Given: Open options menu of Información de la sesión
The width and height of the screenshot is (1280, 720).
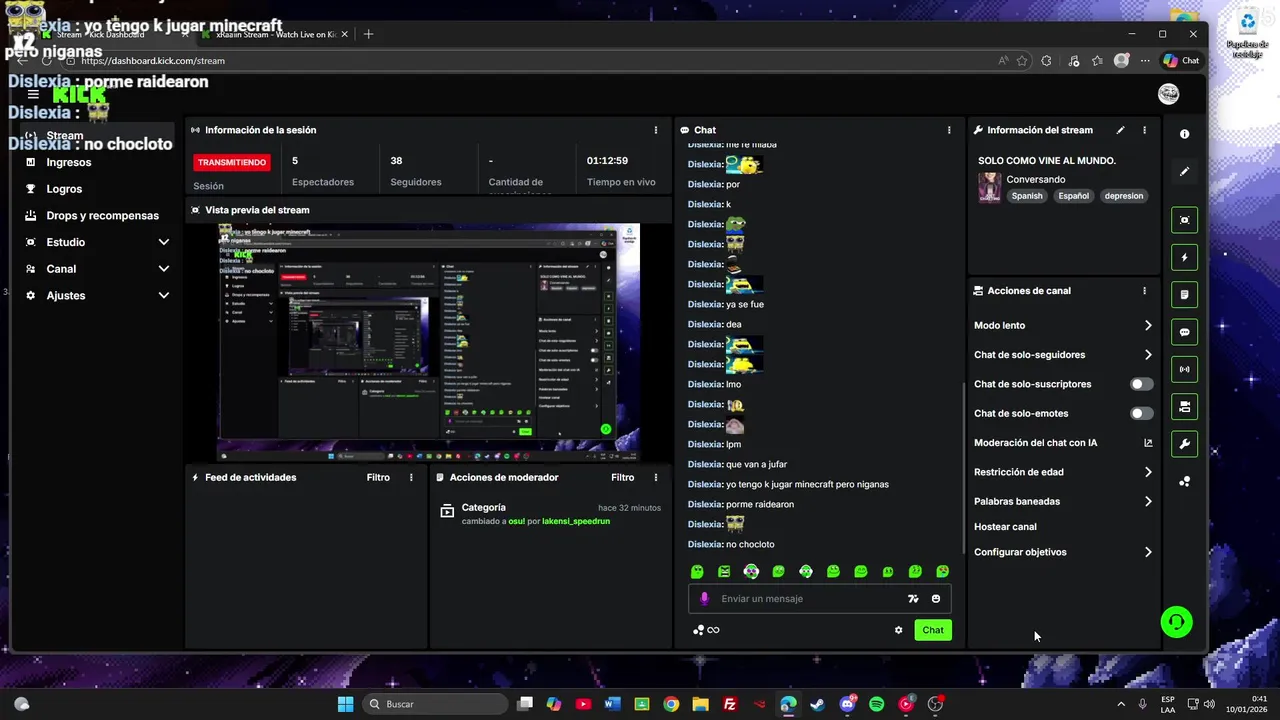Looking at the screenshot, I should [656, 130].
